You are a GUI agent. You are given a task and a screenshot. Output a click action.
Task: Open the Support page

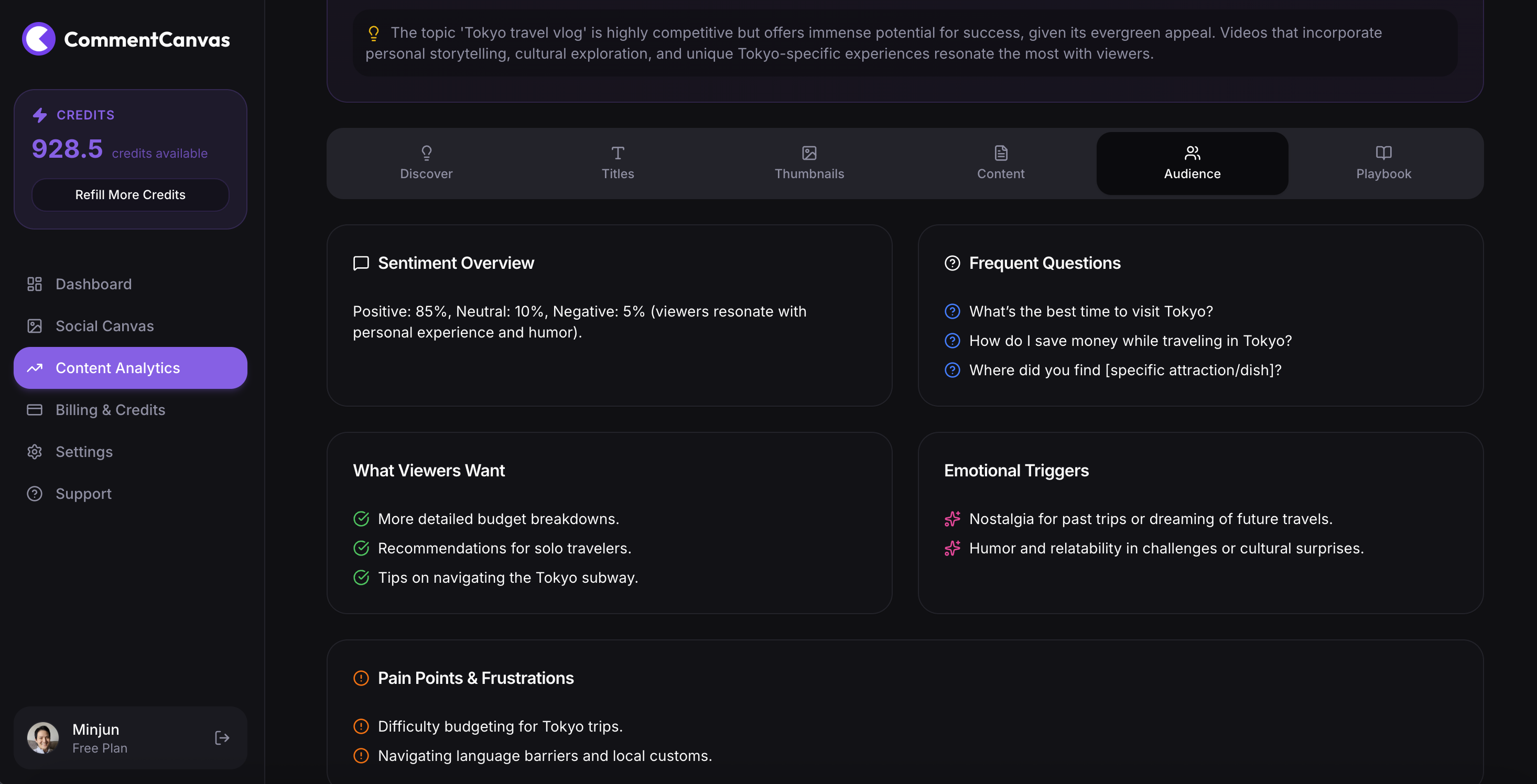tap(83, 494)
